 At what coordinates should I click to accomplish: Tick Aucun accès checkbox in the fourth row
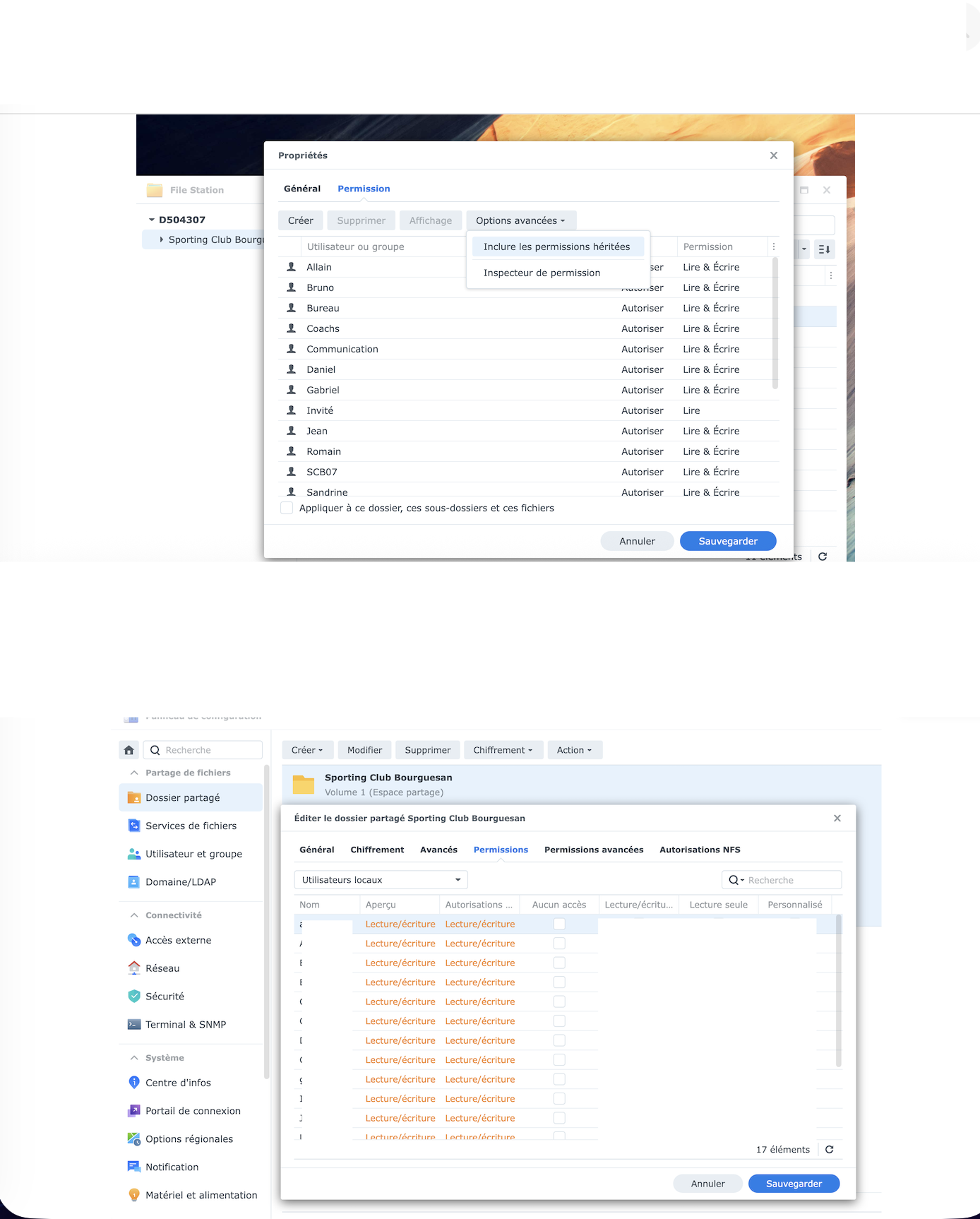(x=559, y=982)
